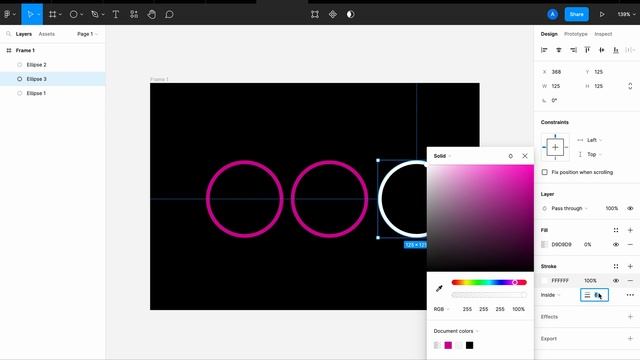The image size is (640, 360).
Task: Click the user avatar A
Action: (552, 14)
